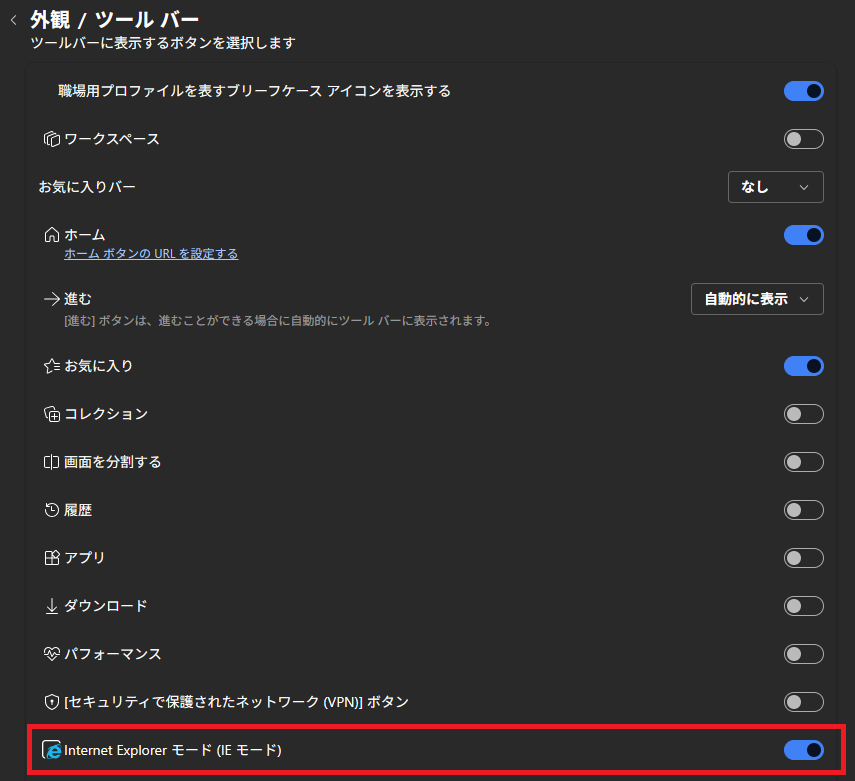Image resolution: width=855 pixels, height=781 pixels.
Task: Click the パフォーマンス heartbeat icon
Action: pyautogui.click(x=52, y=654)
